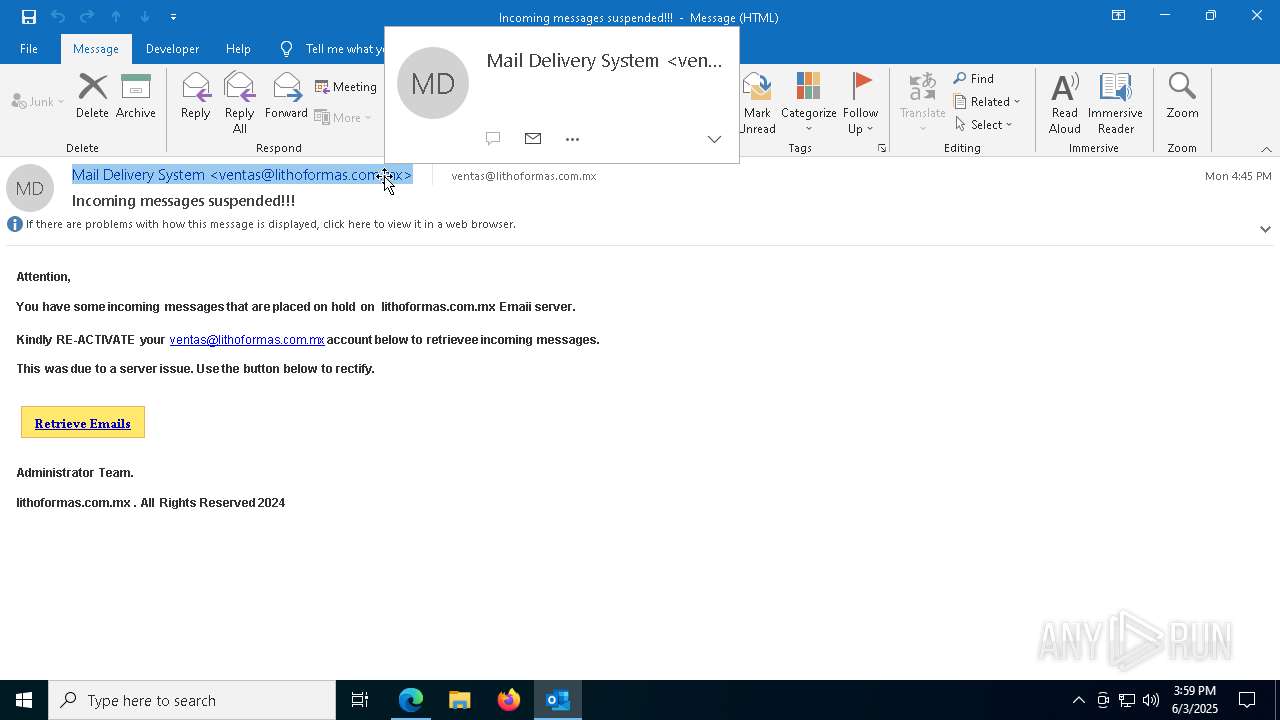The image size is (1280, 720).
Task: Open Customize Quick Access Toolbar dropdown
Action: (x=173, y=16)
